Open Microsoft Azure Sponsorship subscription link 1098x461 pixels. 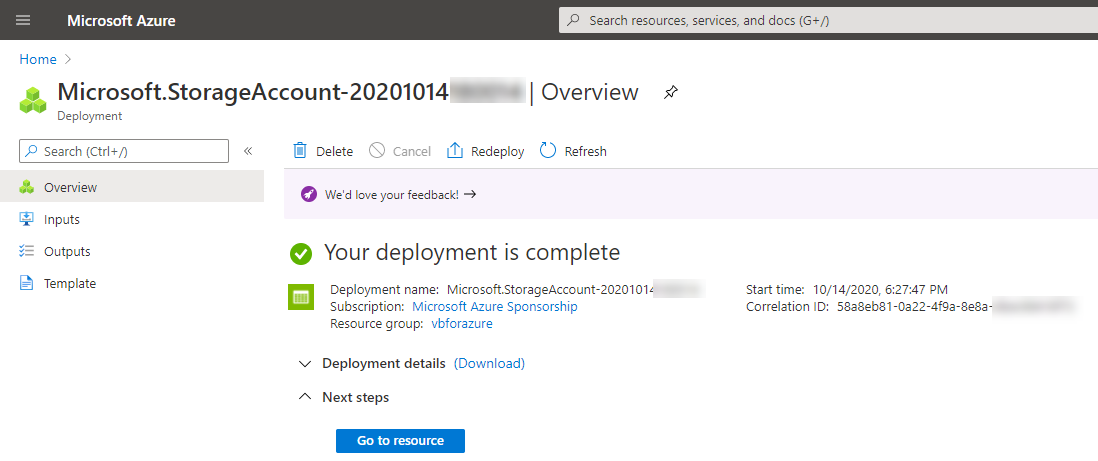click(x=495, y=307)
